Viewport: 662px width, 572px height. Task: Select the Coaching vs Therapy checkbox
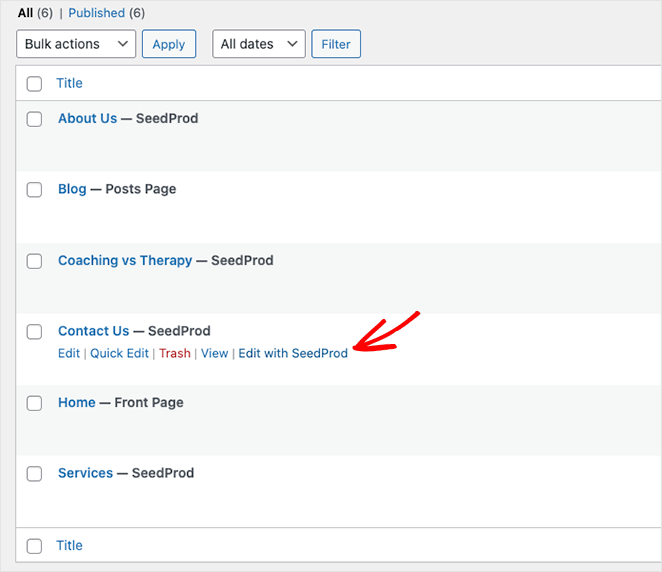(34, 261)
